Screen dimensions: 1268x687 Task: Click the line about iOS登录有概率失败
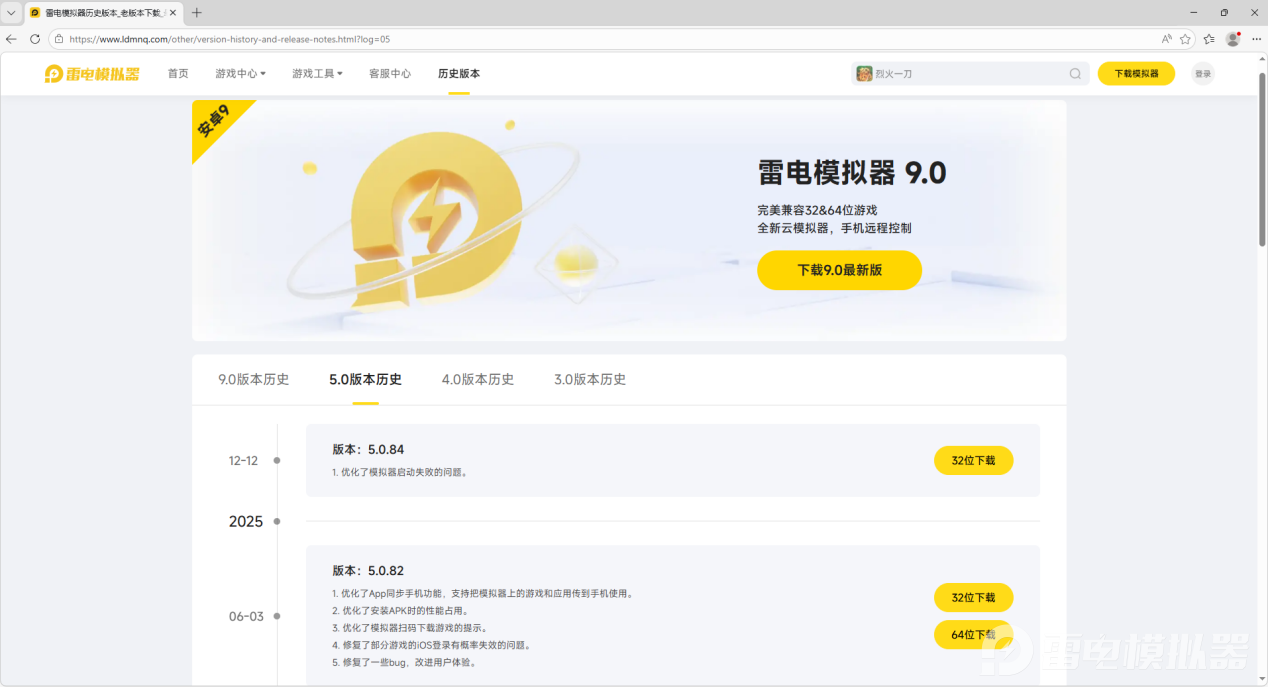point(431,645)
